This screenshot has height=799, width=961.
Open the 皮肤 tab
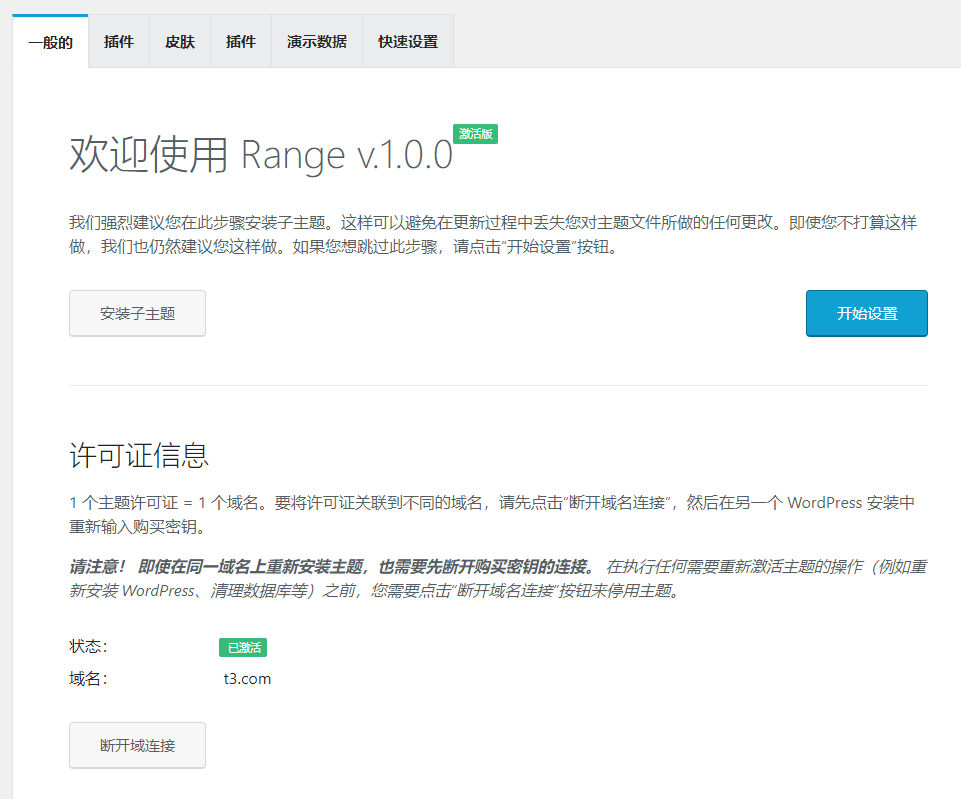point(180,42)
